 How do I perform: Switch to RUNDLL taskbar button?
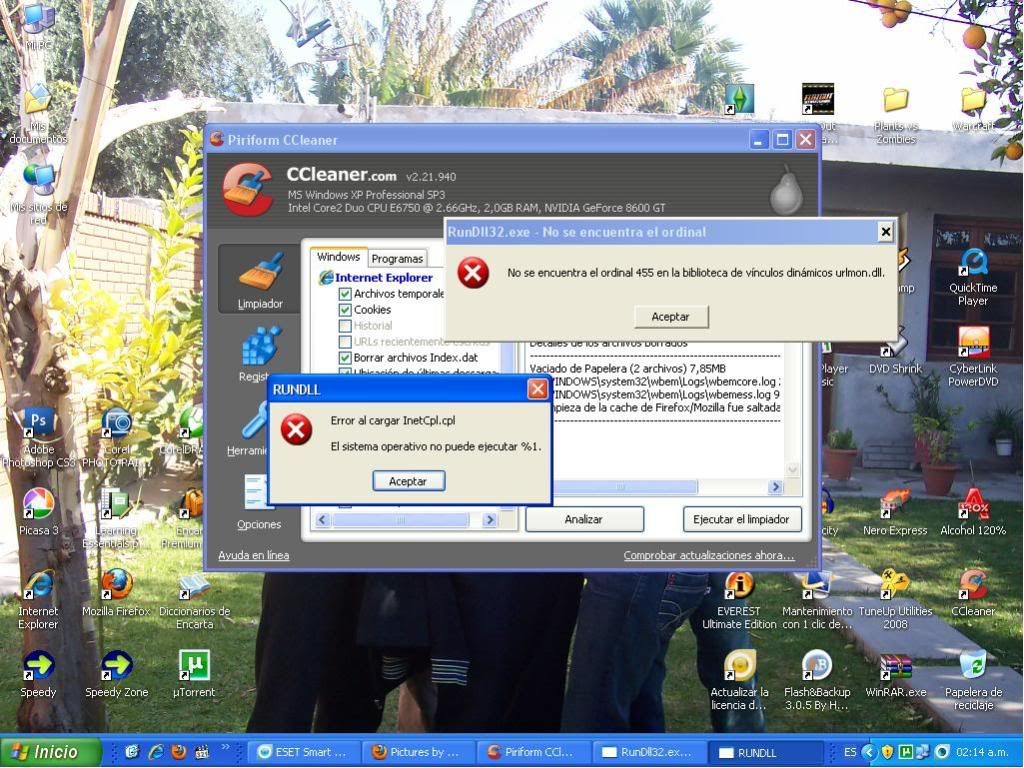click(764, 752)
